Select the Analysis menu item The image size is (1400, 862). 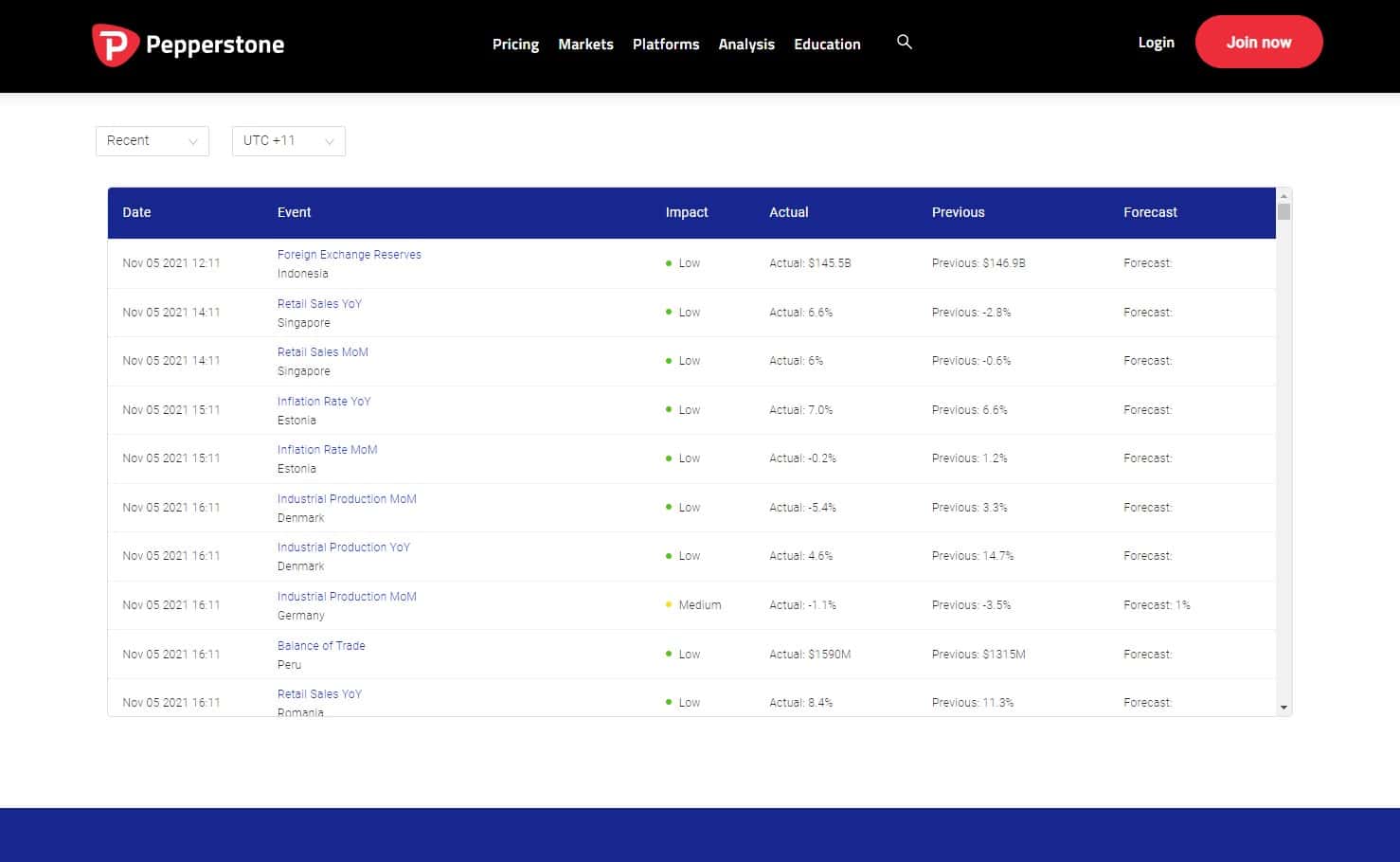tap(746, 45)
